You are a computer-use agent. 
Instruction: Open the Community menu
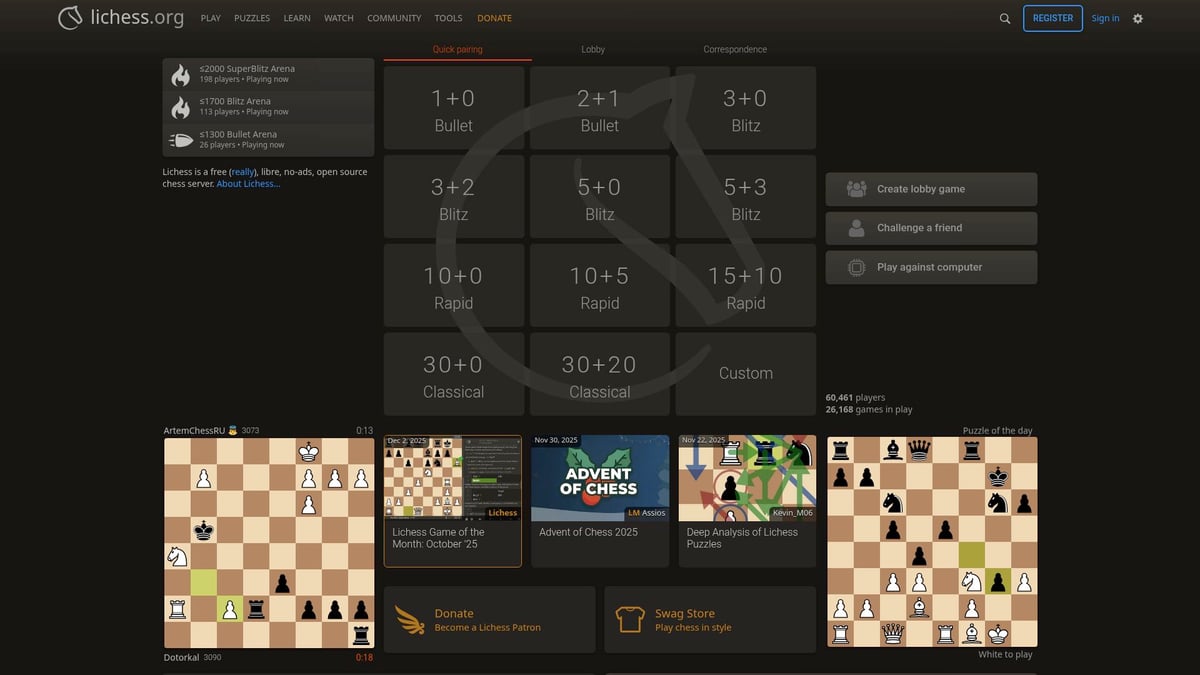[x=393, y=17]
